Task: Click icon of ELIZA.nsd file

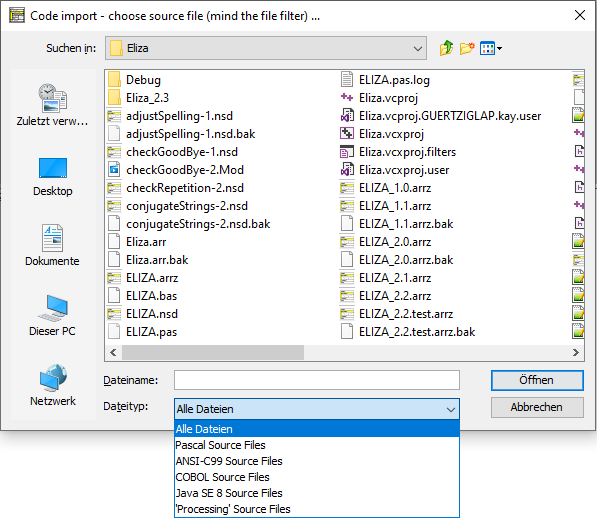Action: pos(114,314)
